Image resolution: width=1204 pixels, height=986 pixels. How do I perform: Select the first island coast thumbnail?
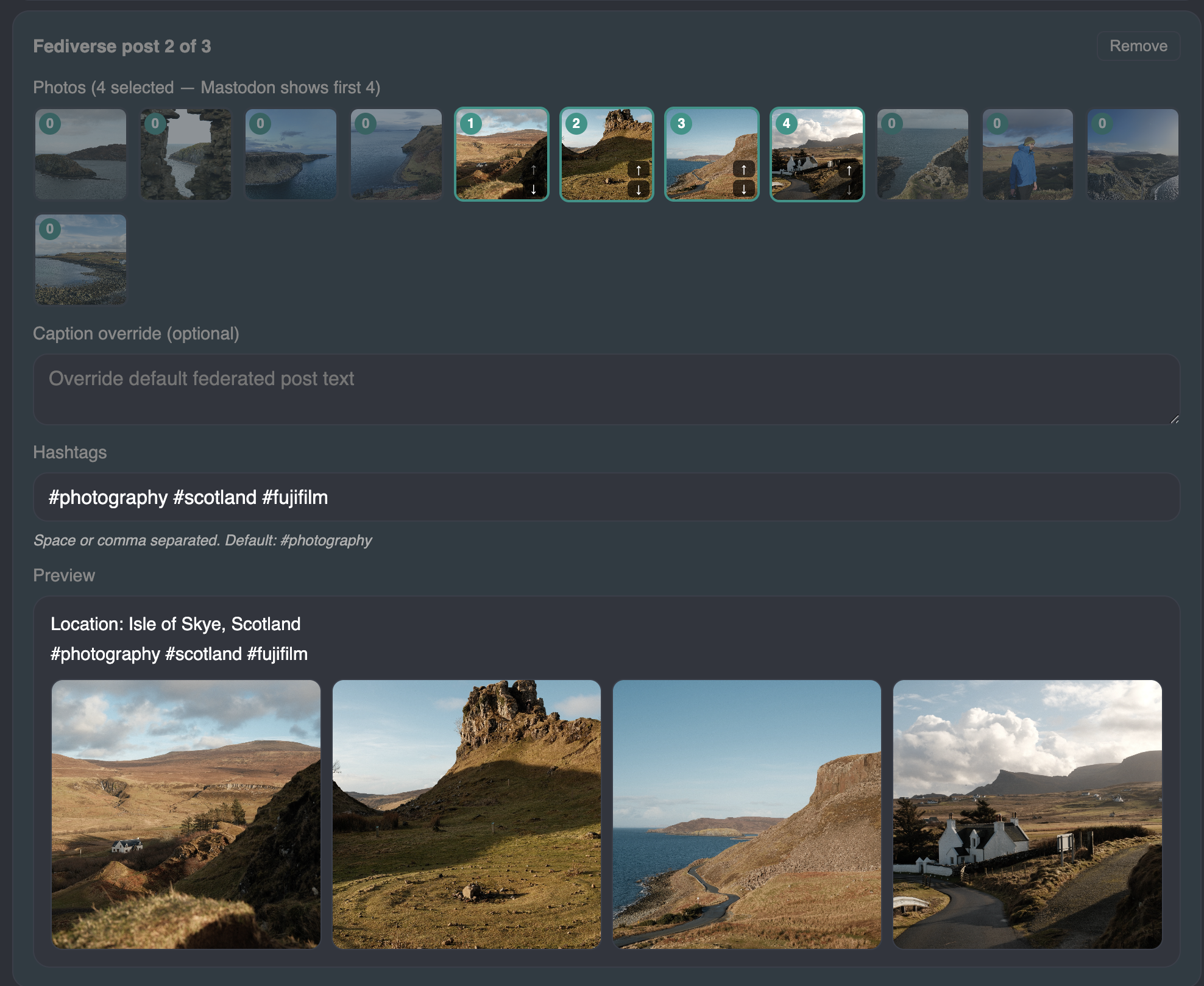point(80,155)
